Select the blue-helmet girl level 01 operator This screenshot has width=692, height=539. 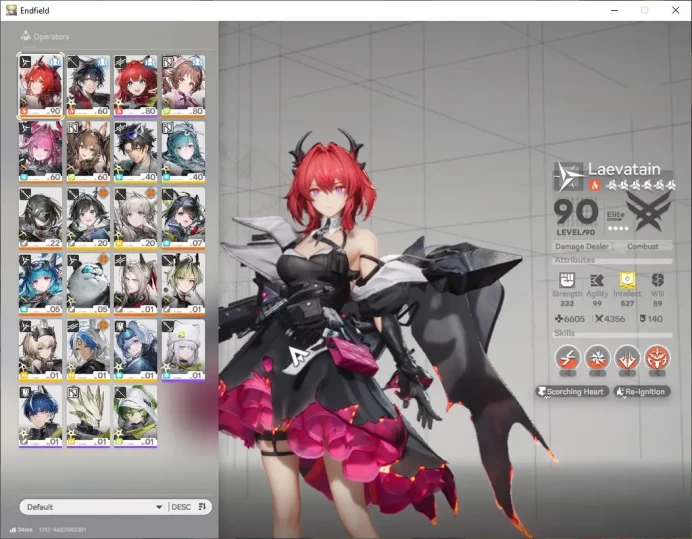(135, 350)
